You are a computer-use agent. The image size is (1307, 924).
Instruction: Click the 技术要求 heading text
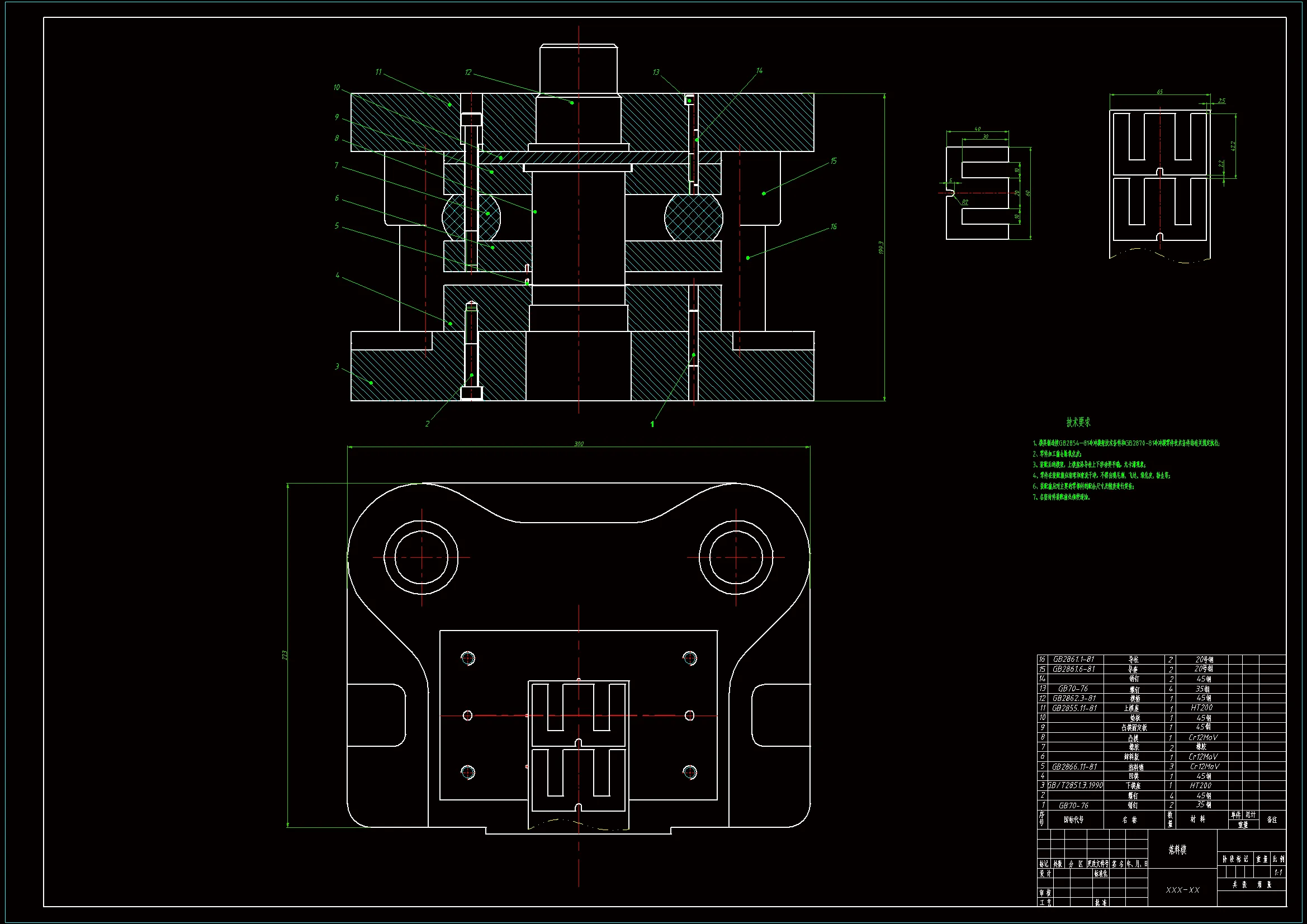coord(1078,423)
